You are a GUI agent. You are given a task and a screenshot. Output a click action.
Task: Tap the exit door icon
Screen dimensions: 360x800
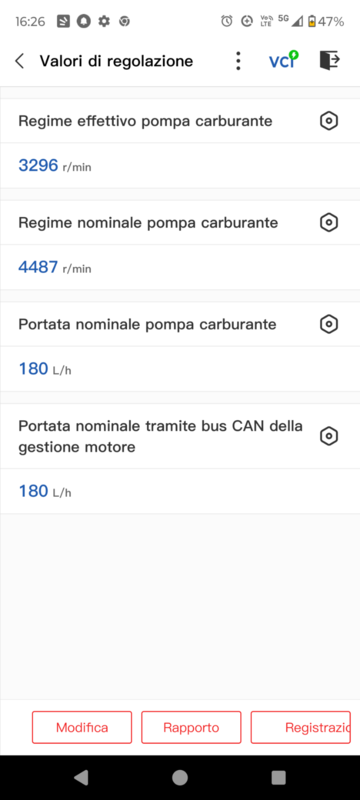(x=329, y=60)
